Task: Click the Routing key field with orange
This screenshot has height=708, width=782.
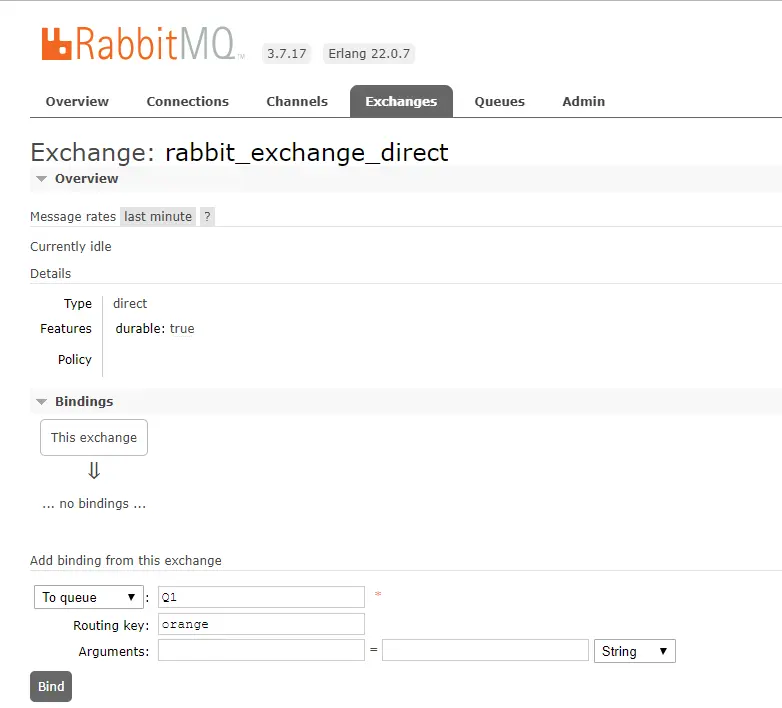Action: [261, 624]
